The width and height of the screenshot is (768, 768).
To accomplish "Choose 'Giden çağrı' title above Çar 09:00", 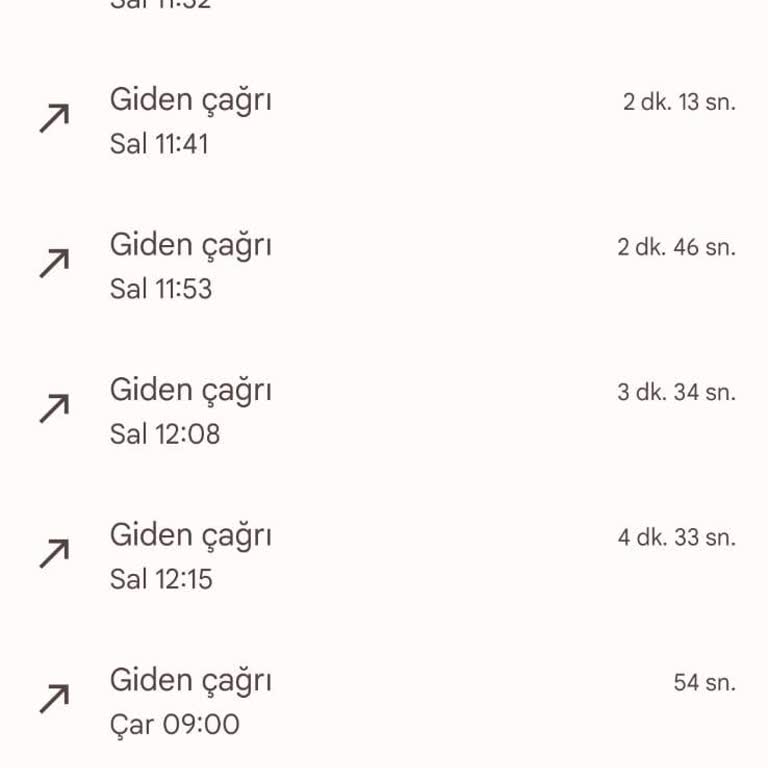I will coord(190,681).
